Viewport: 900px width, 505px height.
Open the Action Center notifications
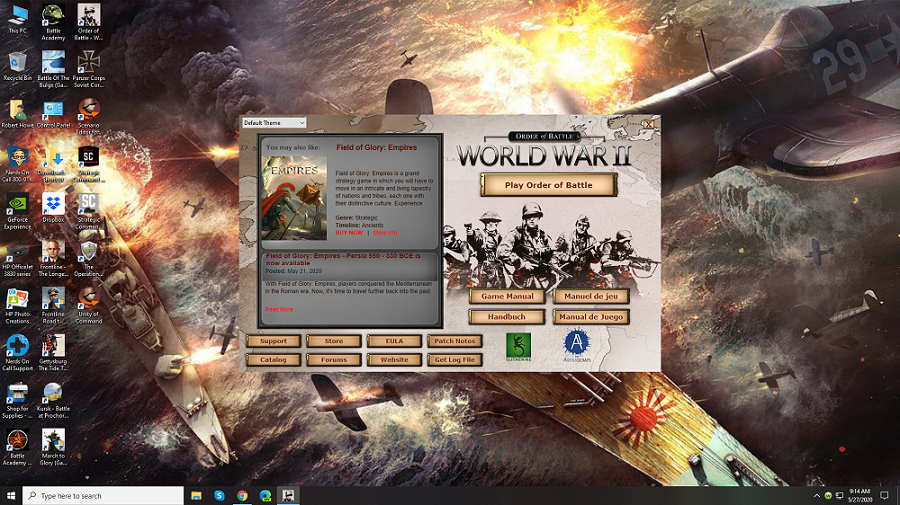point(884,495)
